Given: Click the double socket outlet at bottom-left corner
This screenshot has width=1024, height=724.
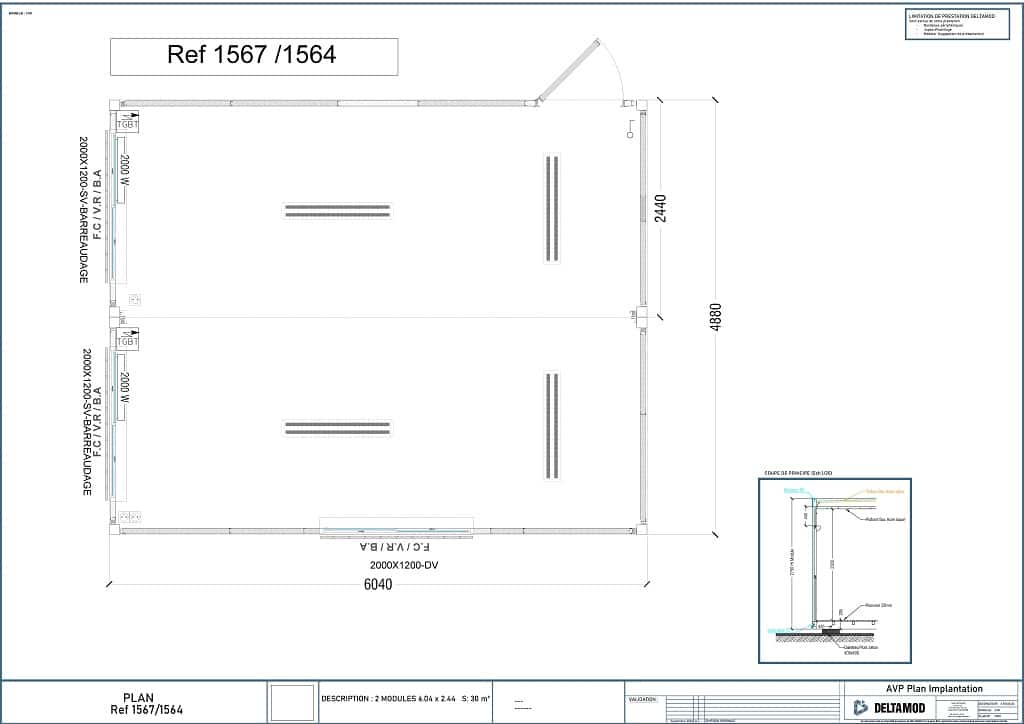Looking at the screenshot, I should tap(127, 516).
